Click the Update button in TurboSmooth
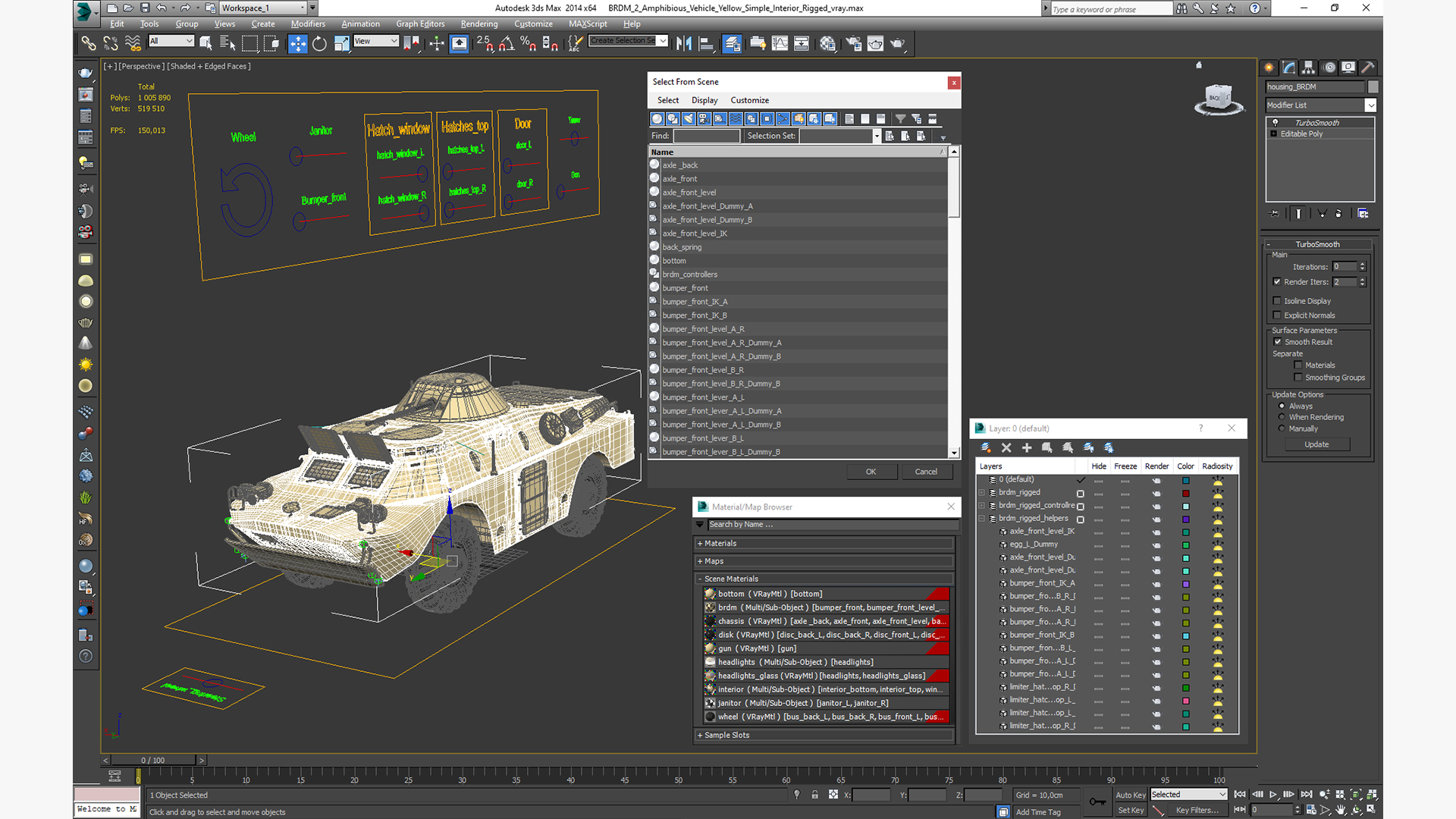Image resolution: width=1456 pixels, height=819 pixels. pos(1316,444)
